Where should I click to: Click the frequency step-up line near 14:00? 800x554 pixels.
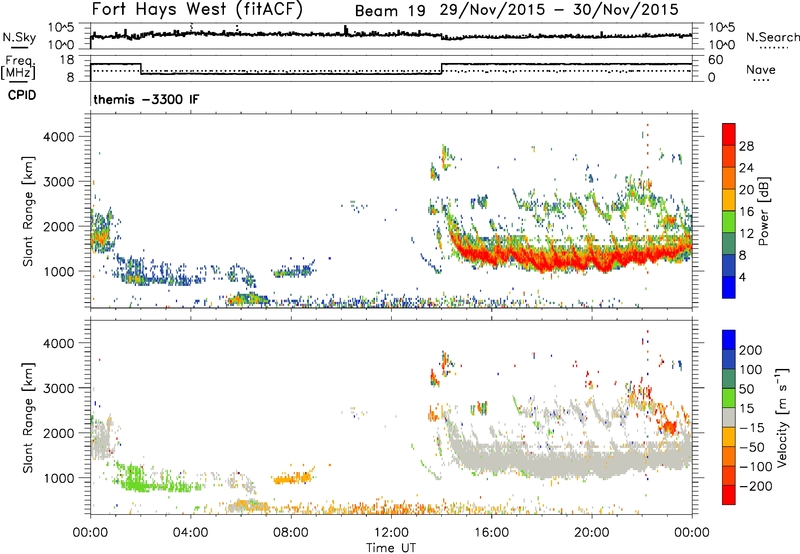click(x=442, y=69)
